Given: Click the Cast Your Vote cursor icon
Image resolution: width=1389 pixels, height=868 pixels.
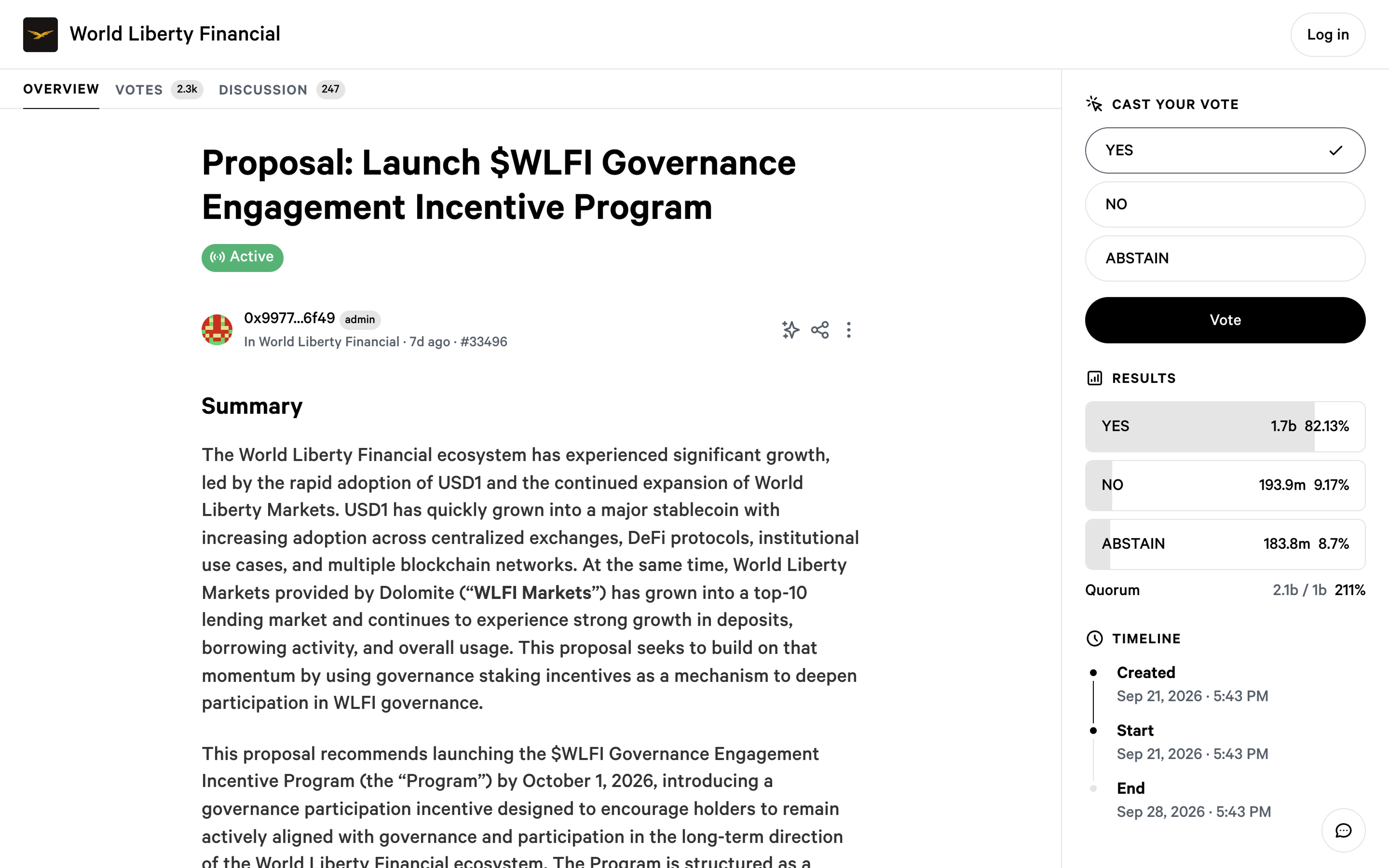Looking at the screenshot, I should [x=1094, y=104].
